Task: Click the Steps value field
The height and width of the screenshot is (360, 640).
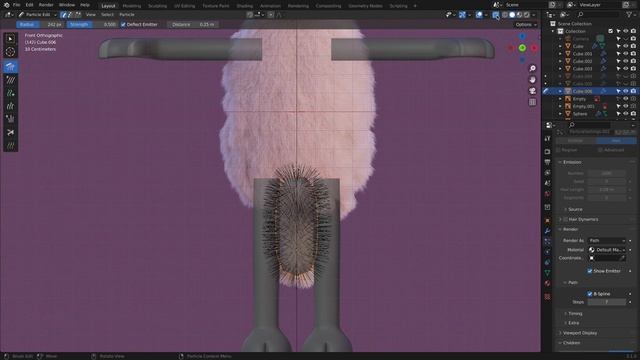Action: (x=607, y=302)
